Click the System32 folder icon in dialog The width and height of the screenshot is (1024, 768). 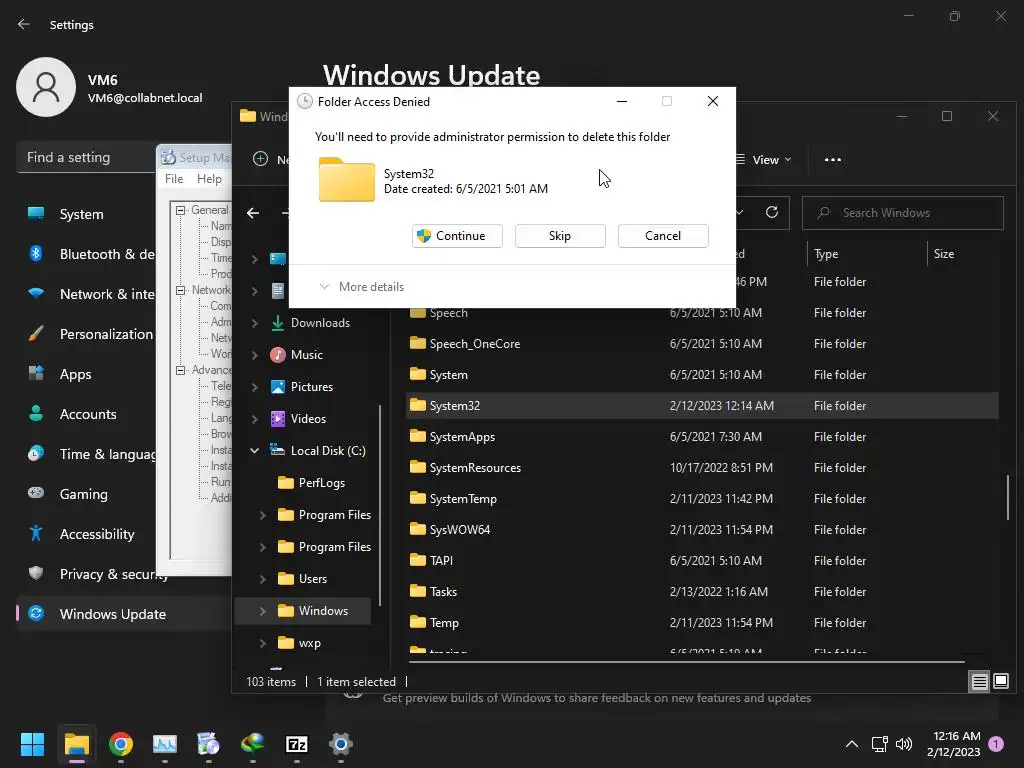click(346, 180)
